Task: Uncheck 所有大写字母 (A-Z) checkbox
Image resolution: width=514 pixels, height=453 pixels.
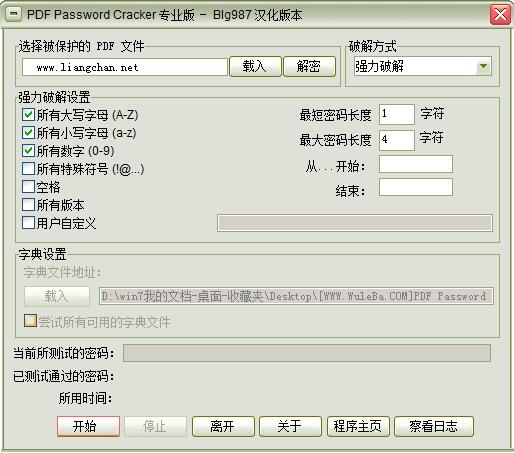Action: coord(28,115)
